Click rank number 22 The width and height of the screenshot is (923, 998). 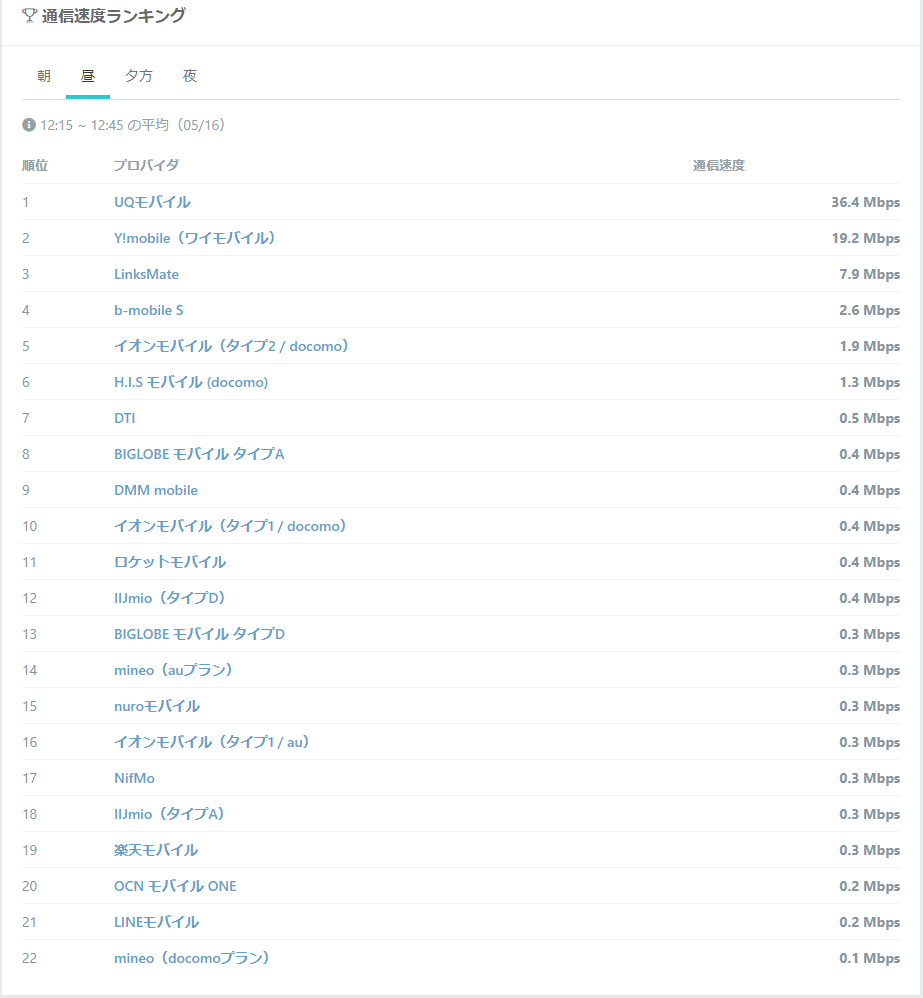(x=29, y=958)
